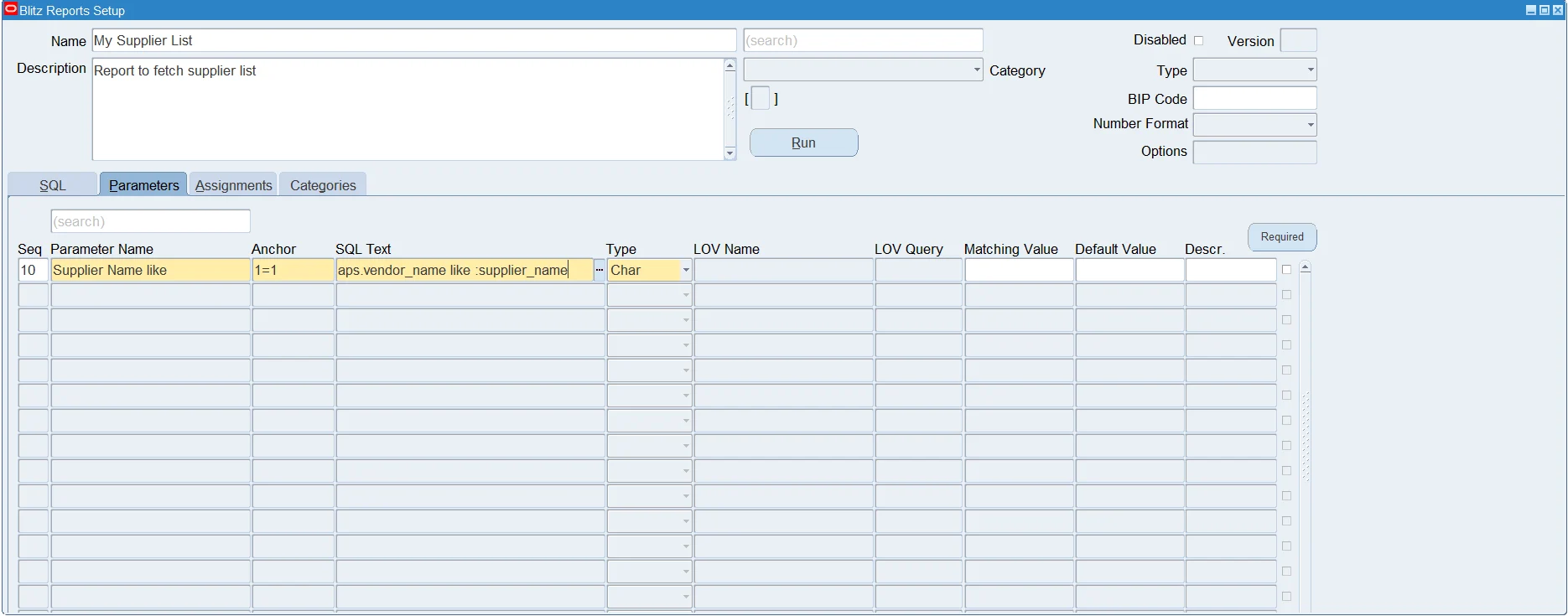1568x616 pixels.
Task: Click the Version field
Action: tap(1299, 40)
